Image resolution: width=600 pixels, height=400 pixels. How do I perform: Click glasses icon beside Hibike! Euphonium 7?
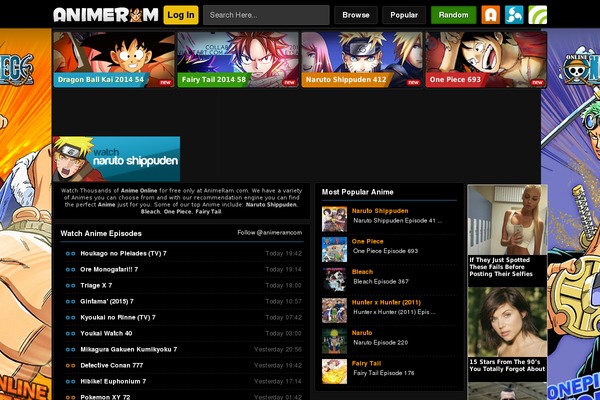click(70, 382)
